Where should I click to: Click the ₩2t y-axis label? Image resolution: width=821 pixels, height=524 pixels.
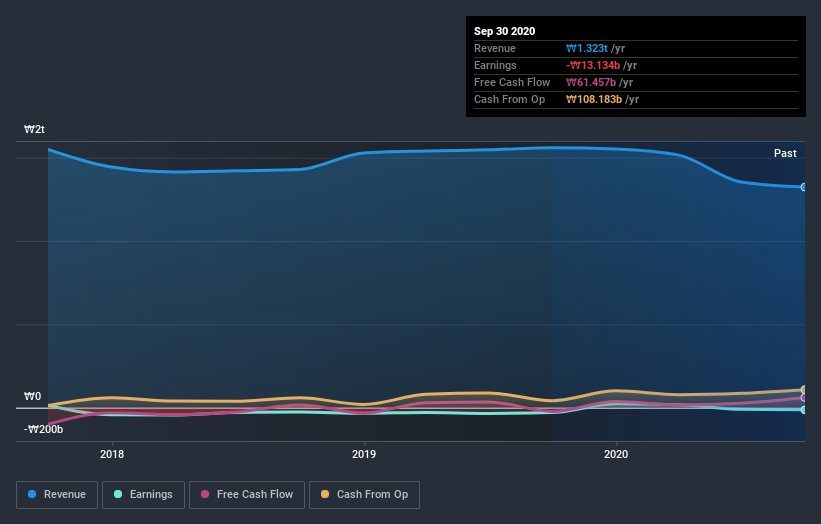(x=34, y=129)
